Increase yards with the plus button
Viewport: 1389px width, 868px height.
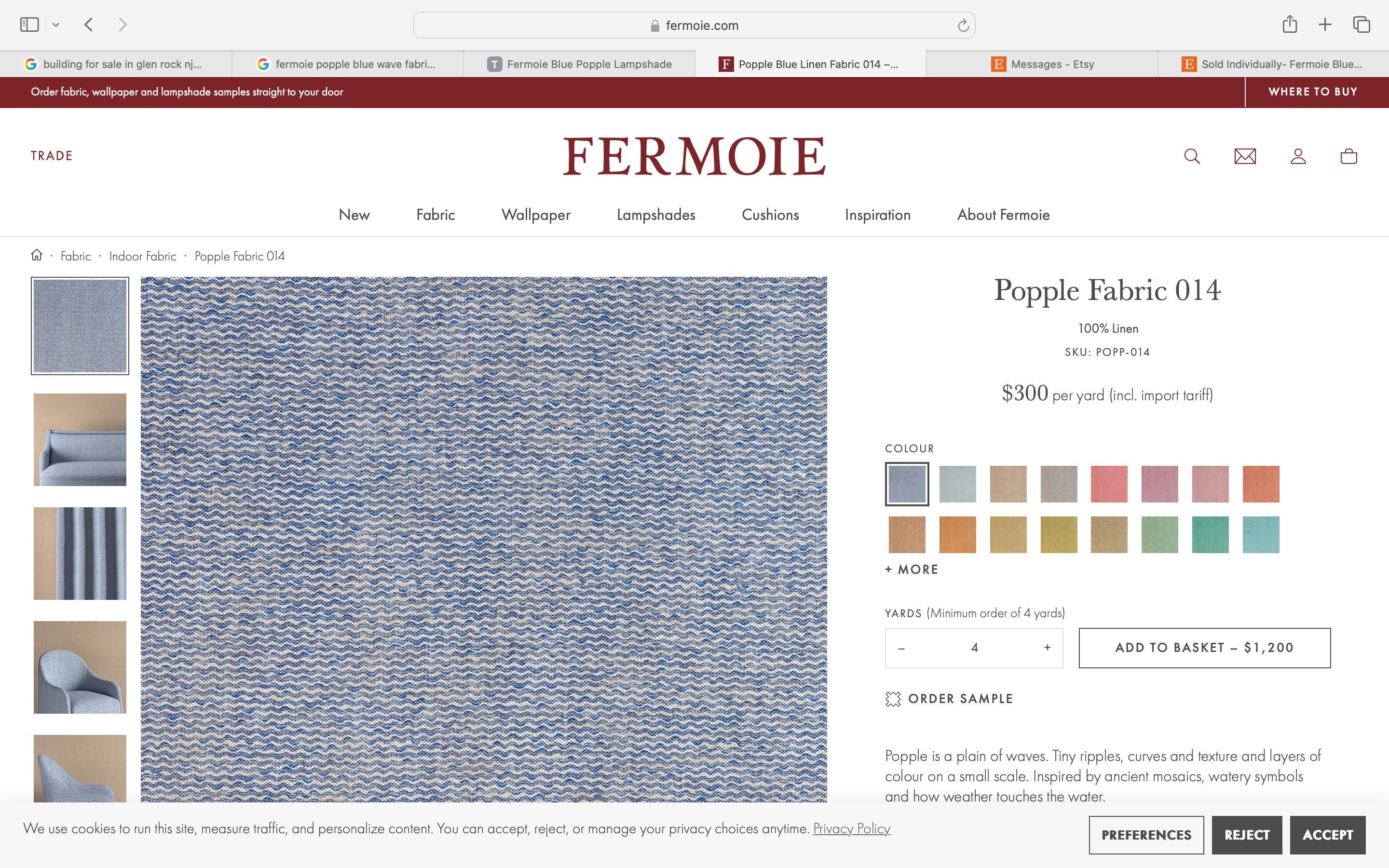1047,648
